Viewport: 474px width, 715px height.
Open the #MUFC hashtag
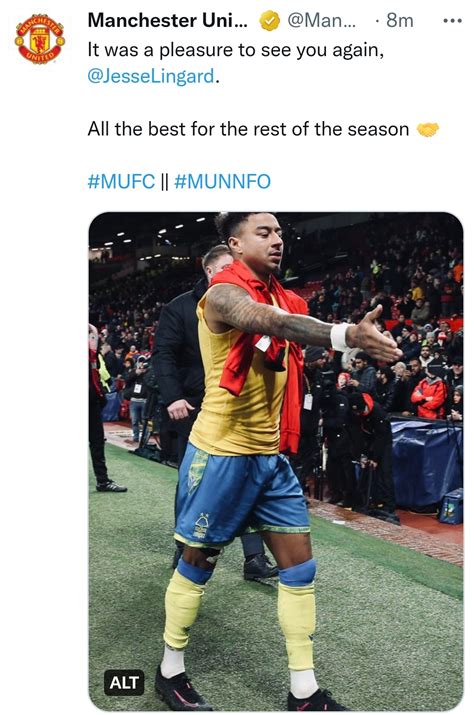click(121, 181)
